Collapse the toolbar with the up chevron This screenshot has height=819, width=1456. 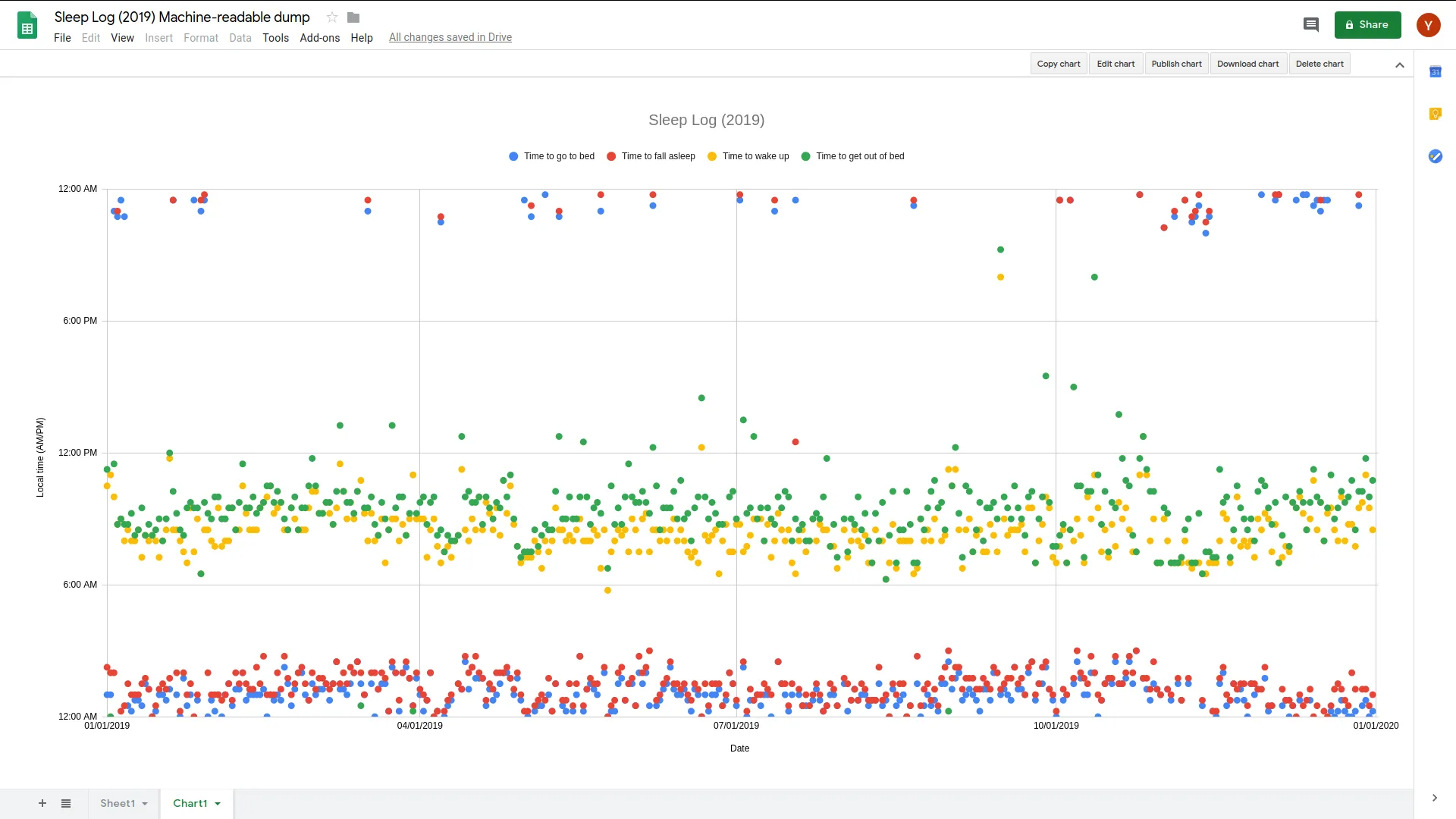click(x=1399, y=65)
